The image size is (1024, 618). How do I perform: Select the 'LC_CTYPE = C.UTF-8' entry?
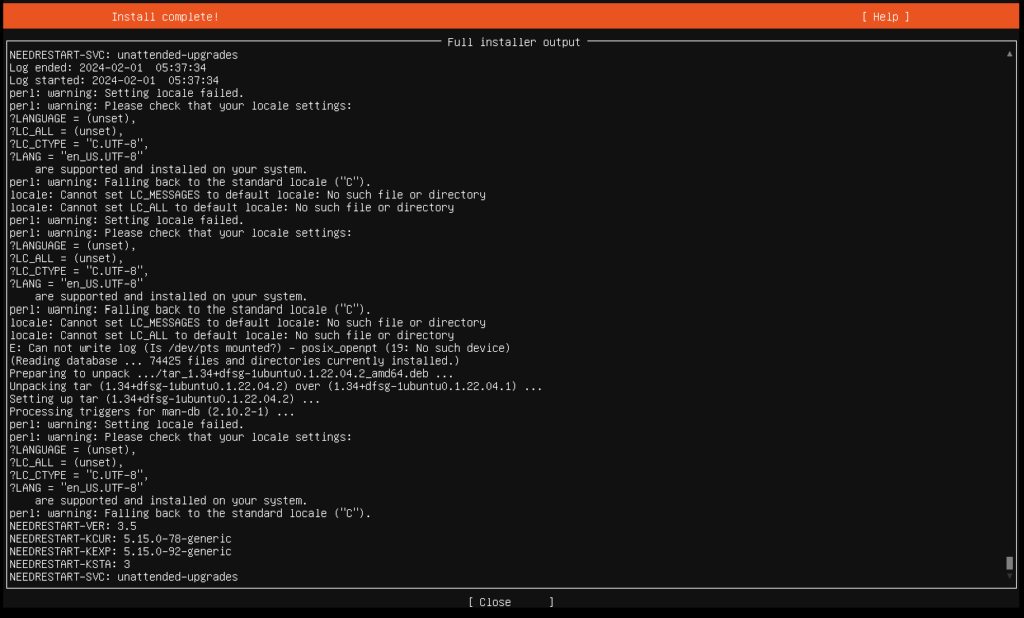click(76, 143)
